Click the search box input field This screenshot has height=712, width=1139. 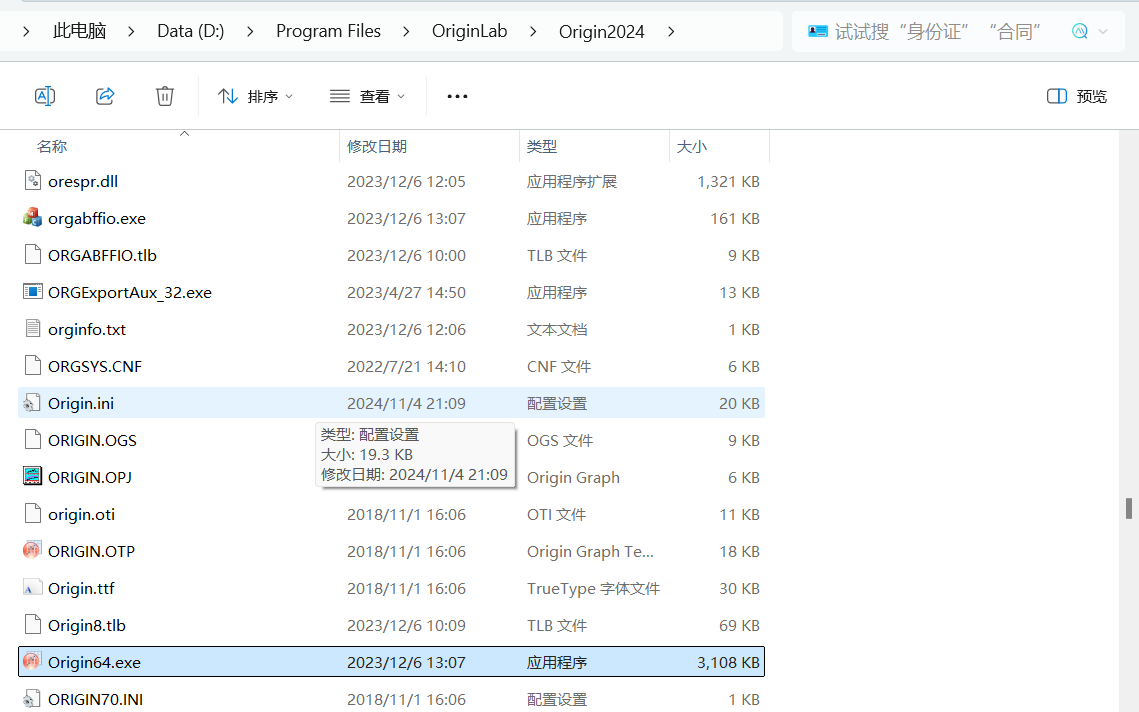pyautogui.click(x=937, y=31)
